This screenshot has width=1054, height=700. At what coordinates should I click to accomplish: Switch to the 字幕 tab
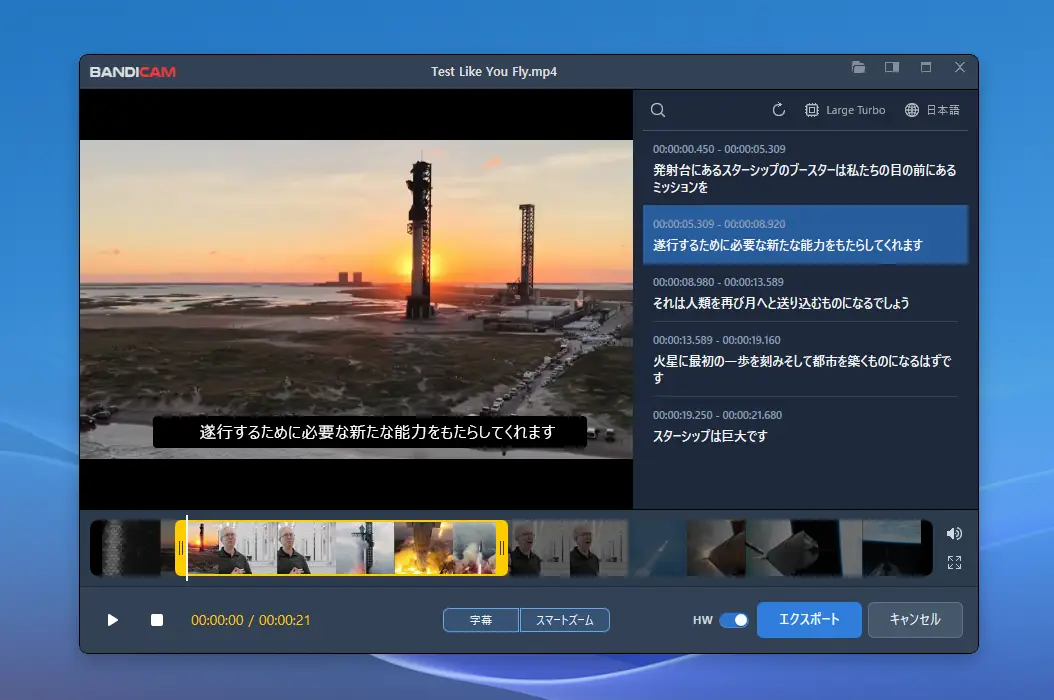481,620
